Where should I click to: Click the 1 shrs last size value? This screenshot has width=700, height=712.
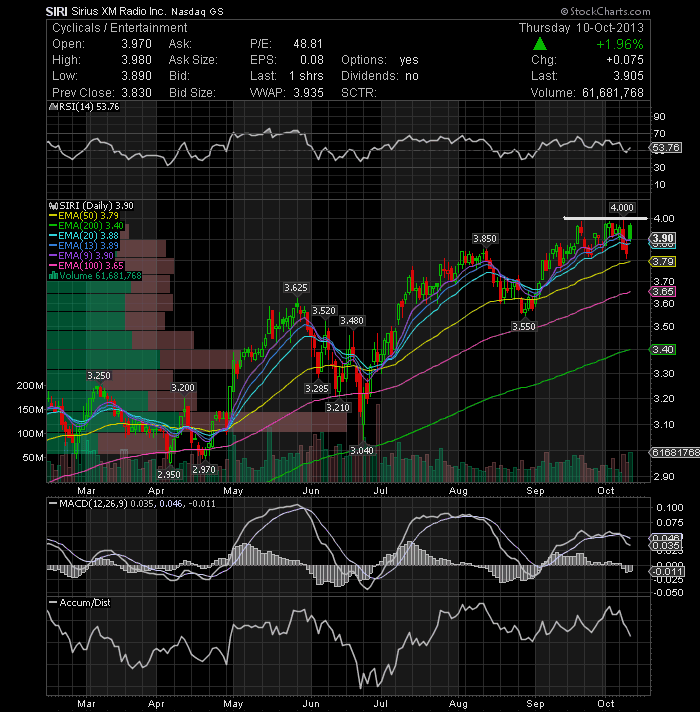pyautogui.click(x=306, y=76)
